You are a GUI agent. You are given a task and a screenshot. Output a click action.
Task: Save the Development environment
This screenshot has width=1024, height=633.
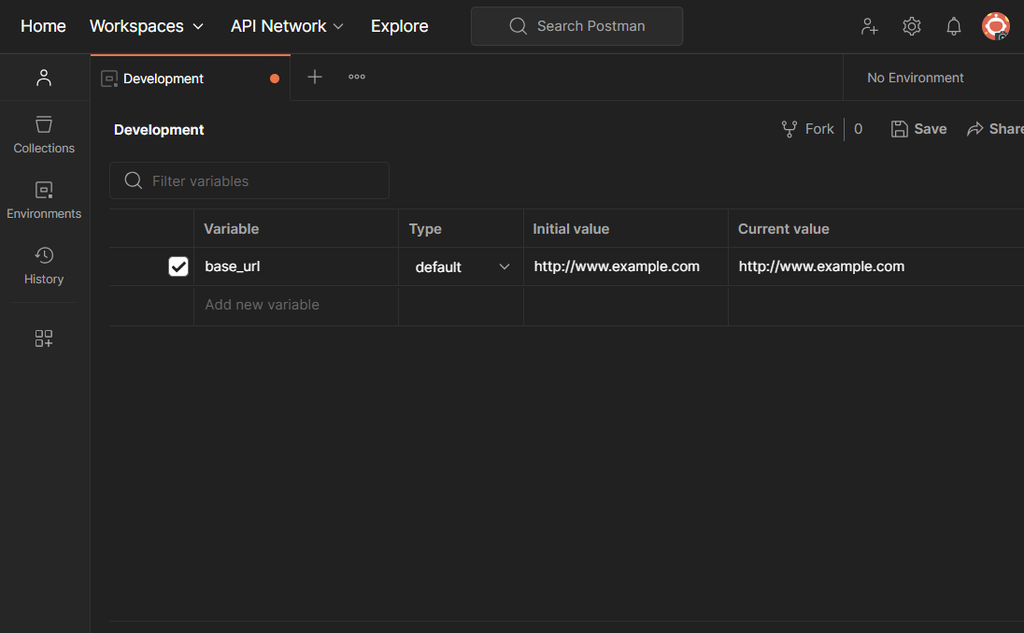pos(919,129)
